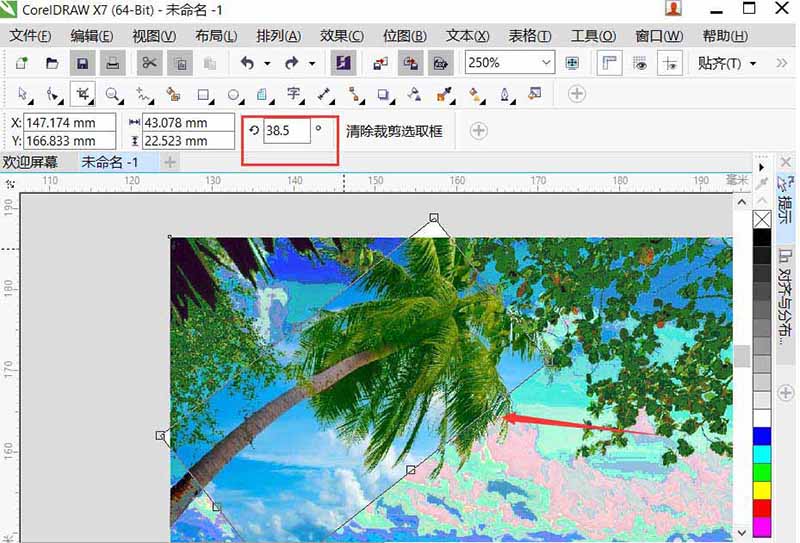Viewport: 800px width, 543px height.
Task: Redo the last action
Action: point(292,63)
